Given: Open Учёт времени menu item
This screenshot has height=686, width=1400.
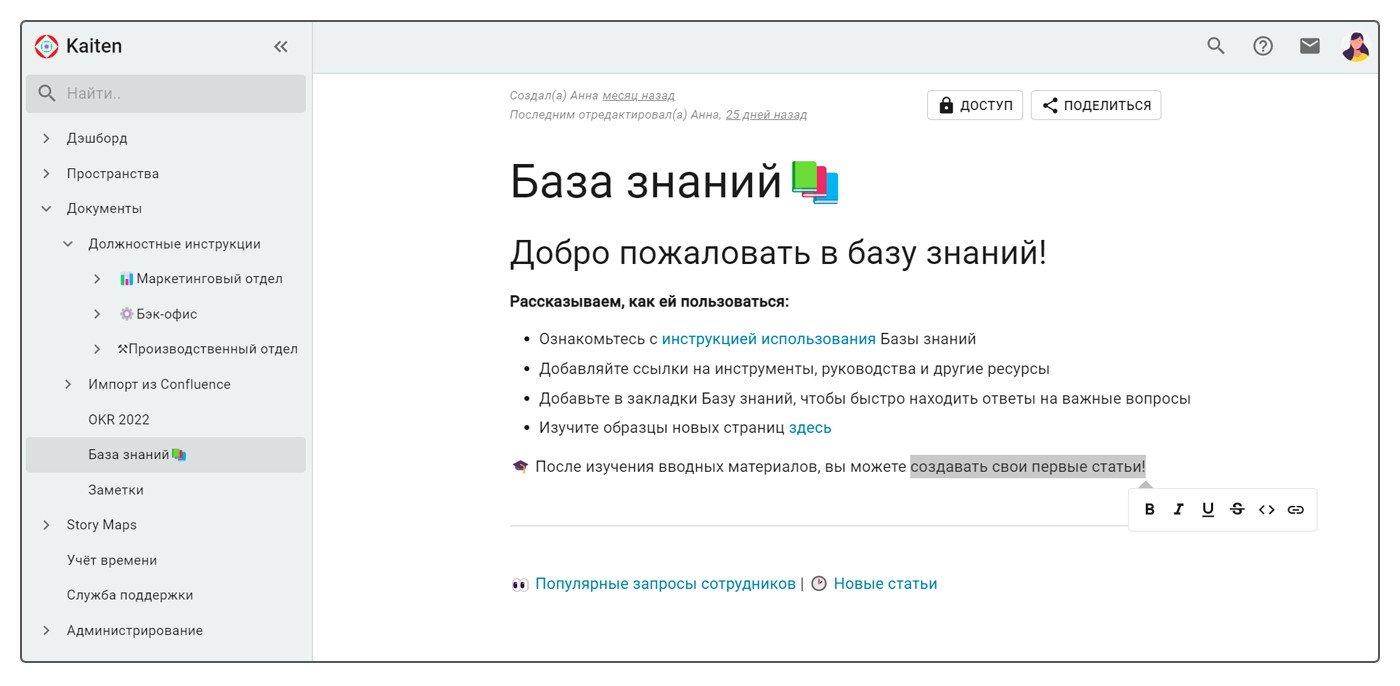Looking at the screenshot, I should coord(112,560).
